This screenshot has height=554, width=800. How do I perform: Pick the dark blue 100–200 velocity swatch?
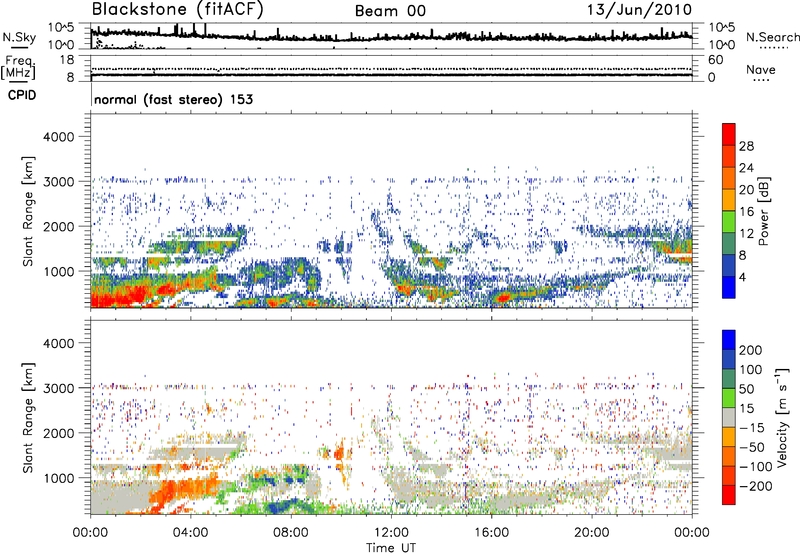pos(729,359)
